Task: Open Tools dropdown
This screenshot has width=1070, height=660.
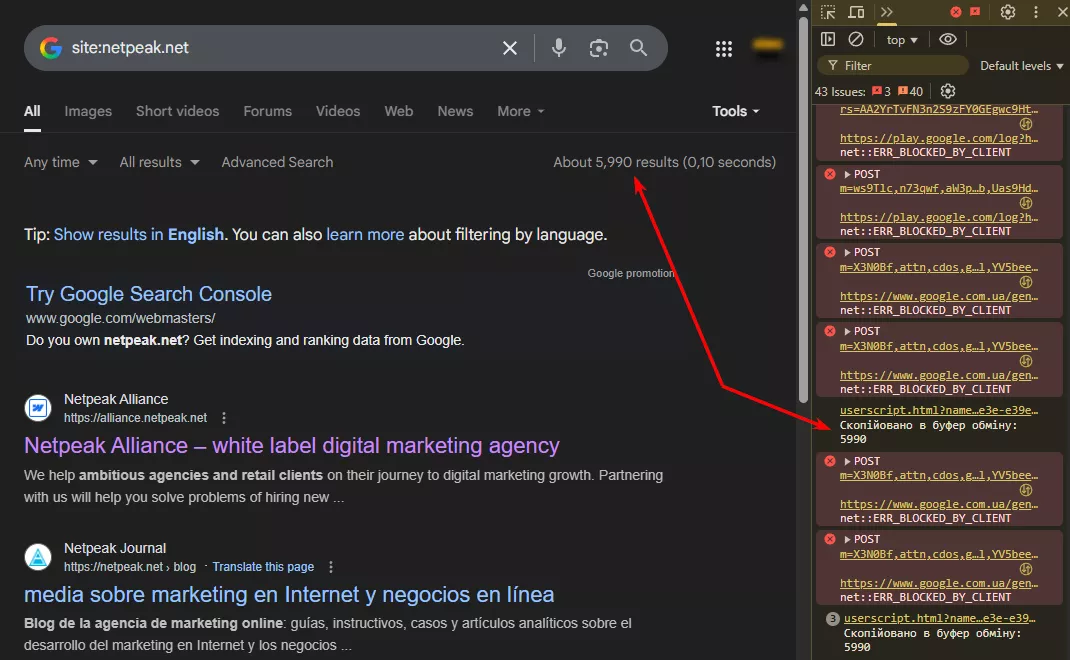Action: [736, 111]
